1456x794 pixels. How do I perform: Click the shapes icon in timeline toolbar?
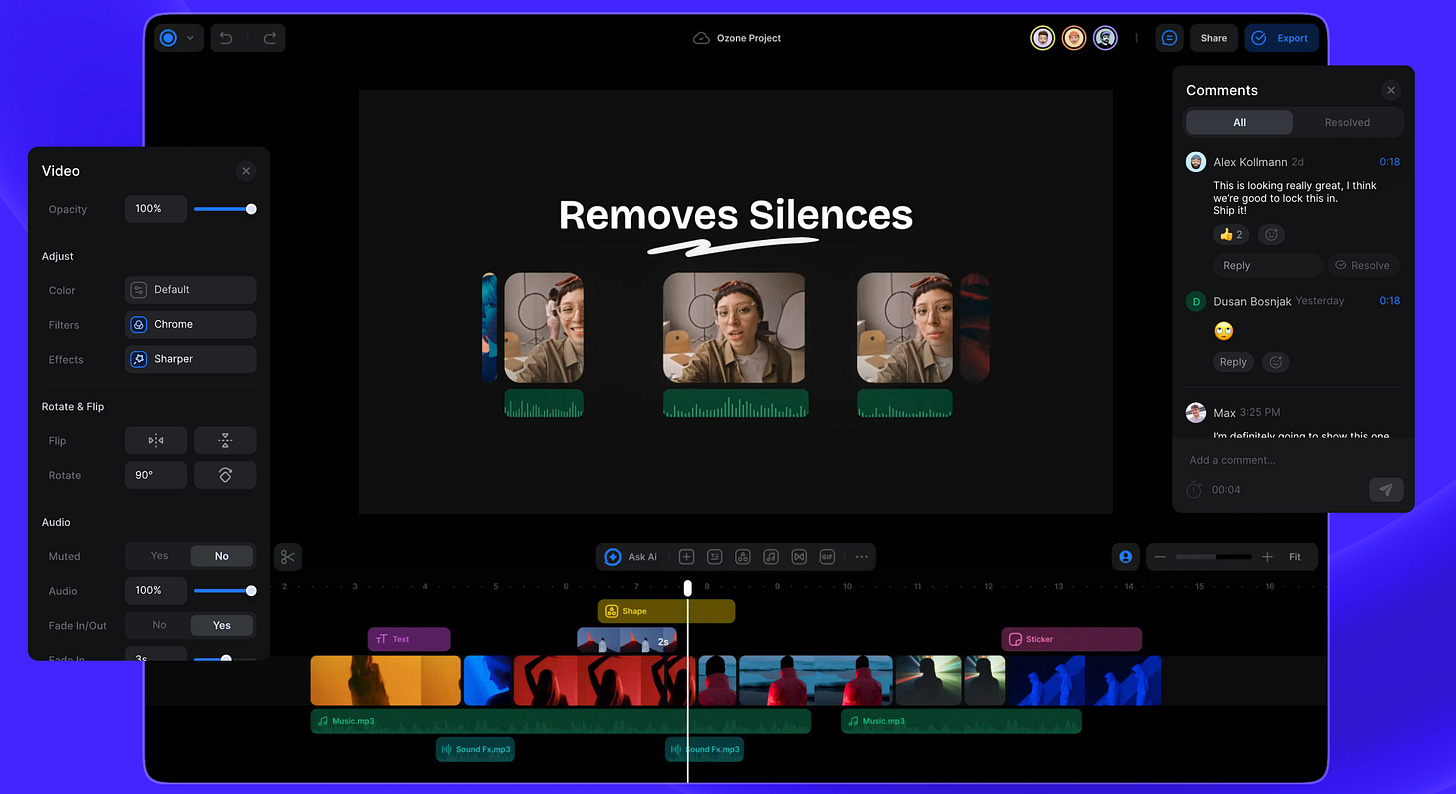point(743,557)
